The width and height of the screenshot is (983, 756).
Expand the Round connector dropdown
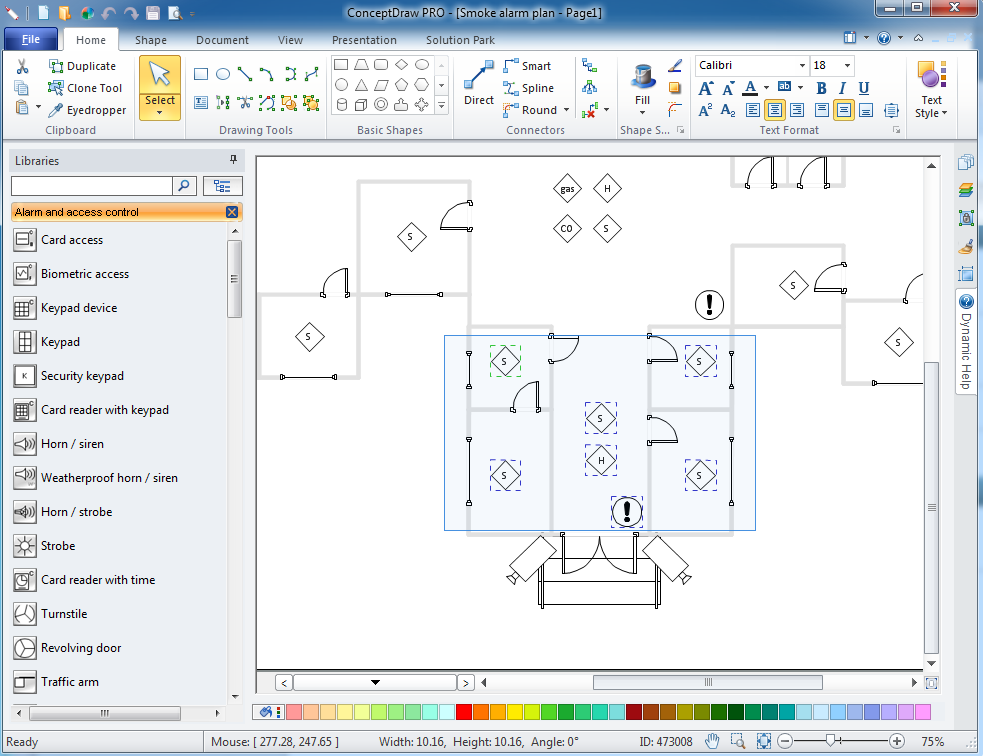[566, 110]
